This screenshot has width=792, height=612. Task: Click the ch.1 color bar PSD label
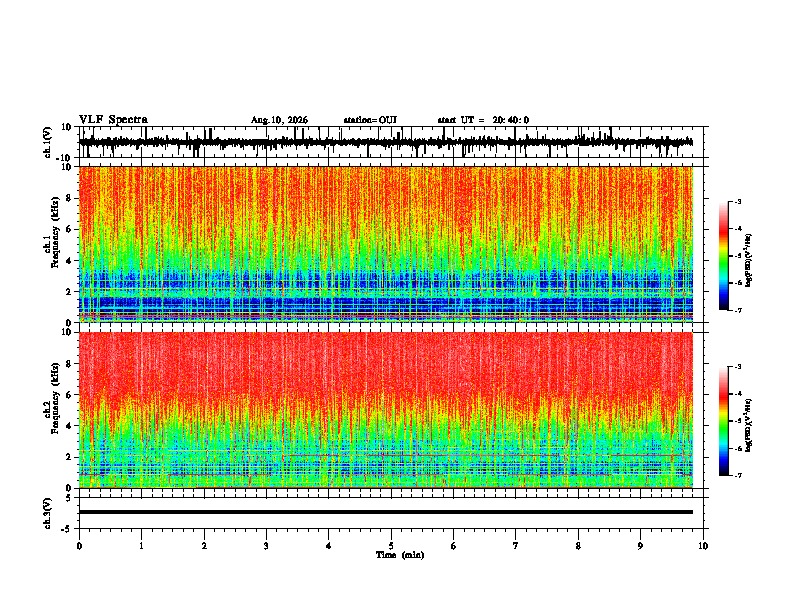(748, 260)
